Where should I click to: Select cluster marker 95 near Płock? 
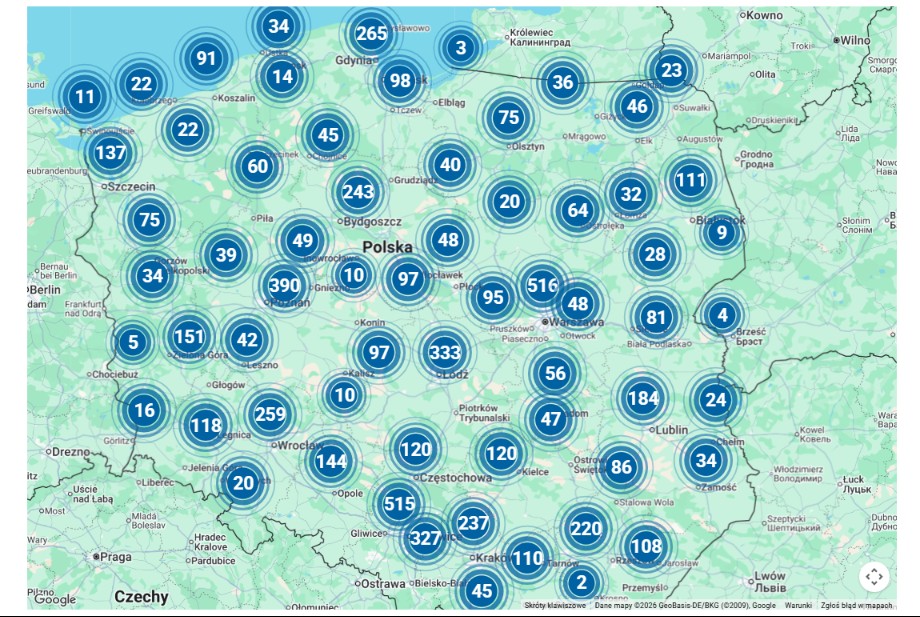(492, 297)
